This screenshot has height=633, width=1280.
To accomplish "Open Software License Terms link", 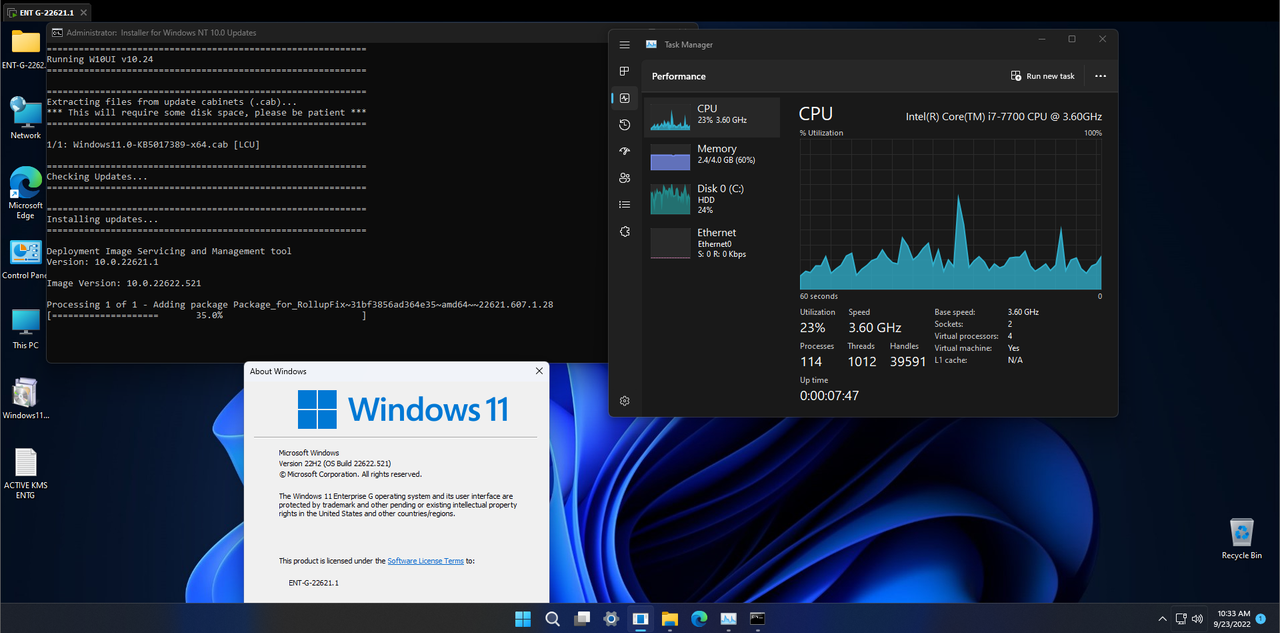I will [426, 561].
